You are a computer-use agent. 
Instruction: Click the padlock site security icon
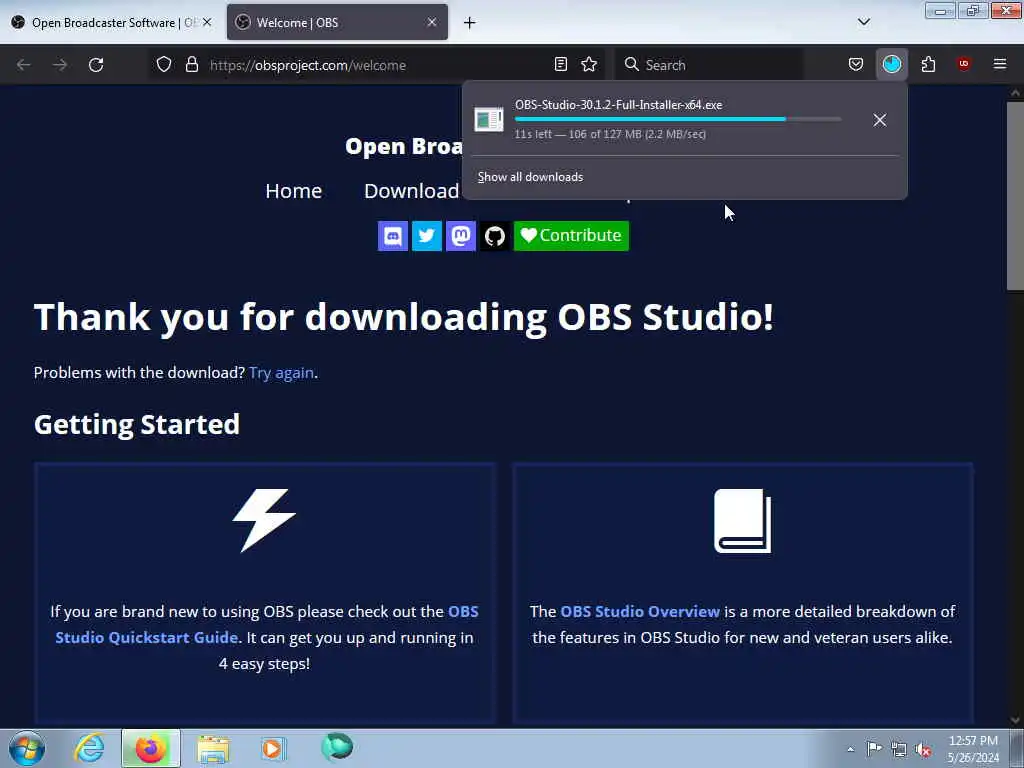(x=191, y=65)
